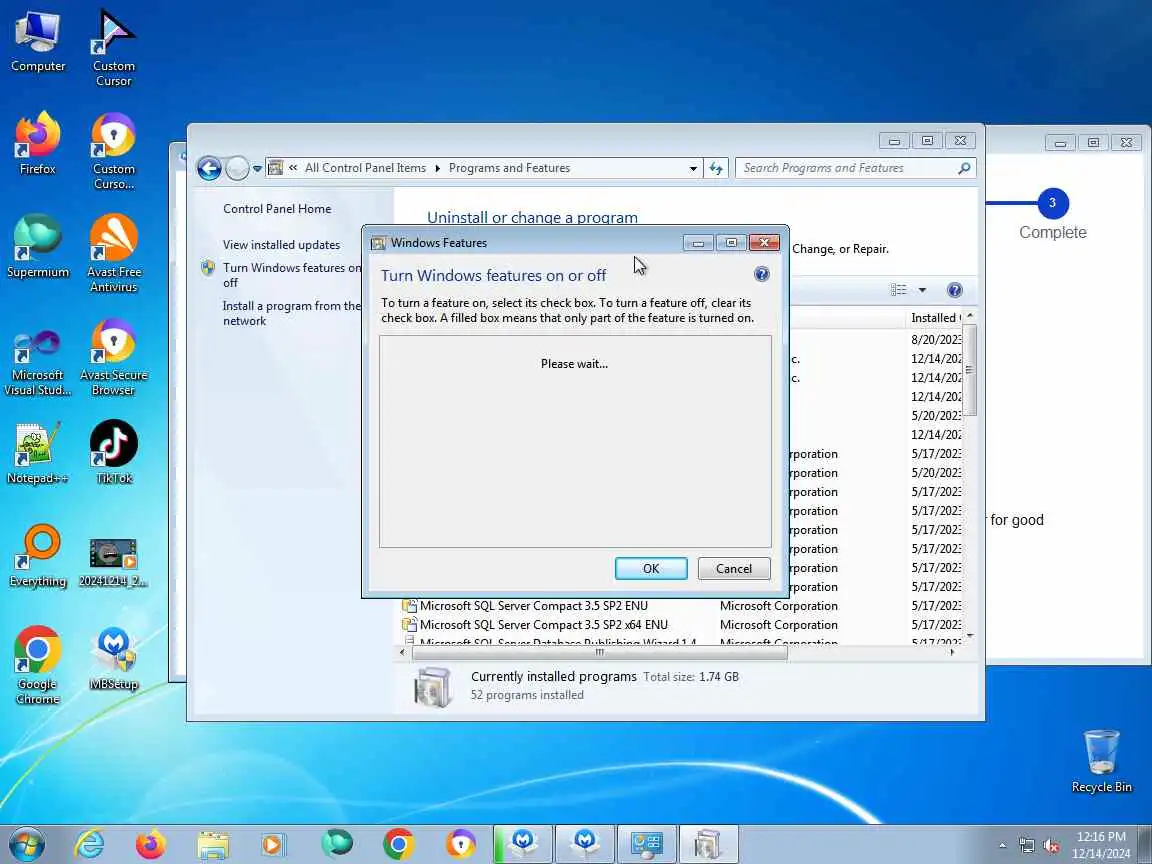The width and height of the screenshot is (1152, 864).
Task: Switch to first Malwarebytes taskbar window
Action: (523, 844)
